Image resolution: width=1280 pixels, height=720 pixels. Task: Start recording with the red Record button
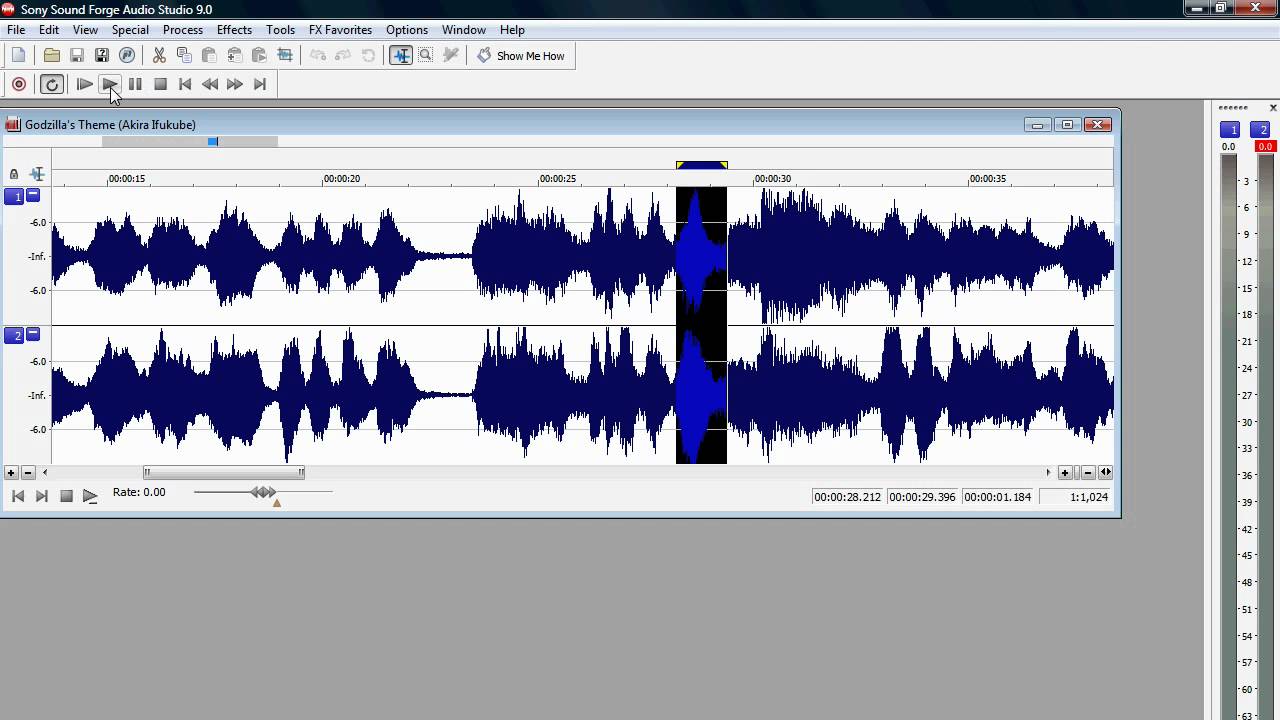pos(19,85)
